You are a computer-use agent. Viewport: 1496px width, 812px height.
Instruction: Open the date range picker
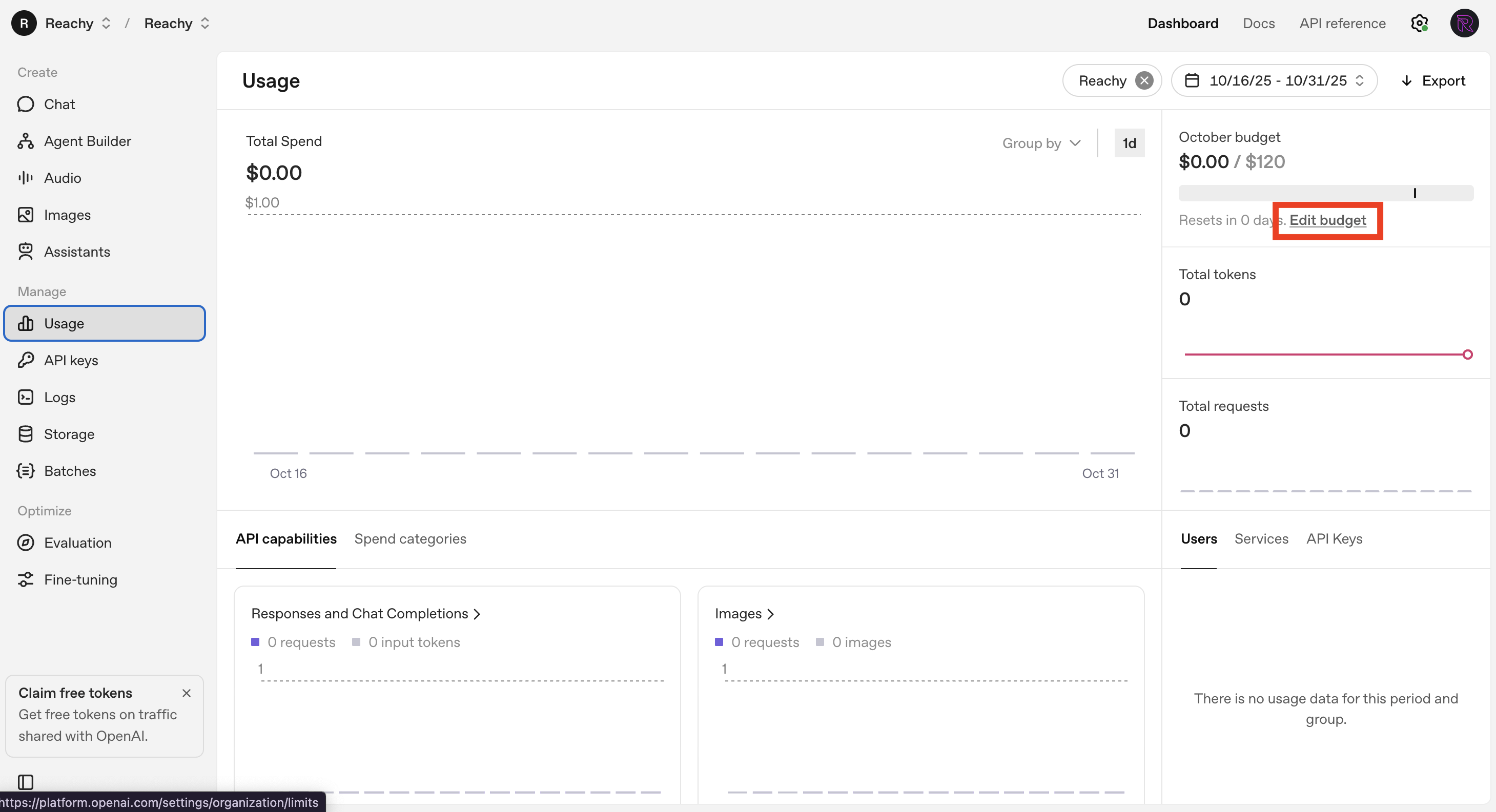[1274, 80]
